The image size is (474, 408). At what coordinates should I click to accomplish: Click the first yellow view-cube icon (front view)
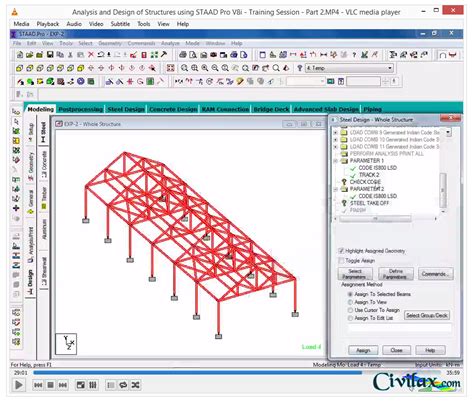pyautogui.click(x=19, y=68)
